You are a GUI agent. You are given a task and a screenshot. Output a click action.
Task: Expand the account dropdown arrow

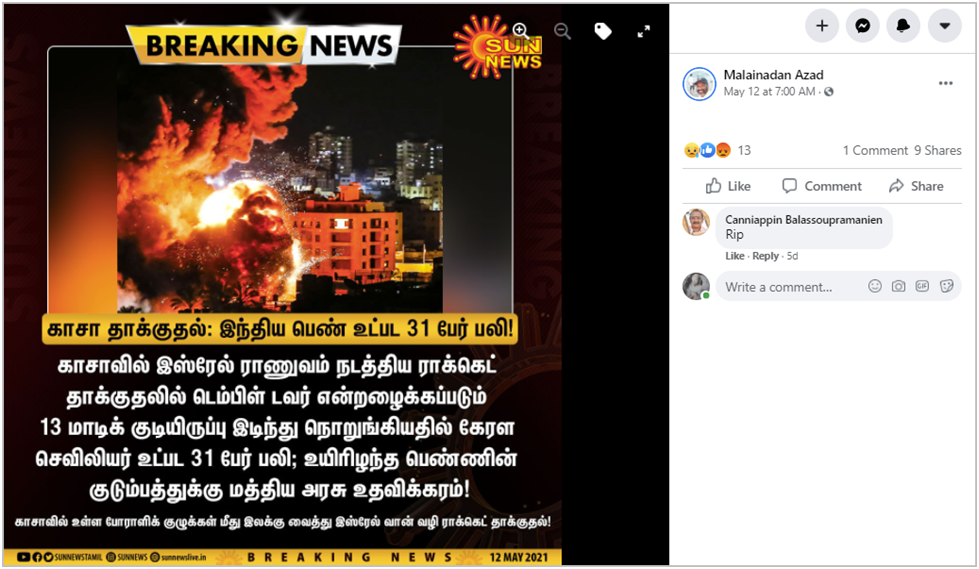tap(945, 26)
